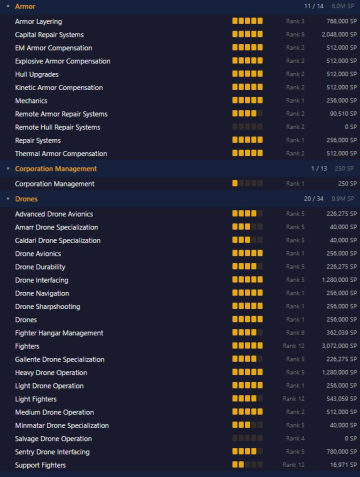Click 3,072,000 SP value of Fighters
The image size is (360, 477).
point(339,346)
